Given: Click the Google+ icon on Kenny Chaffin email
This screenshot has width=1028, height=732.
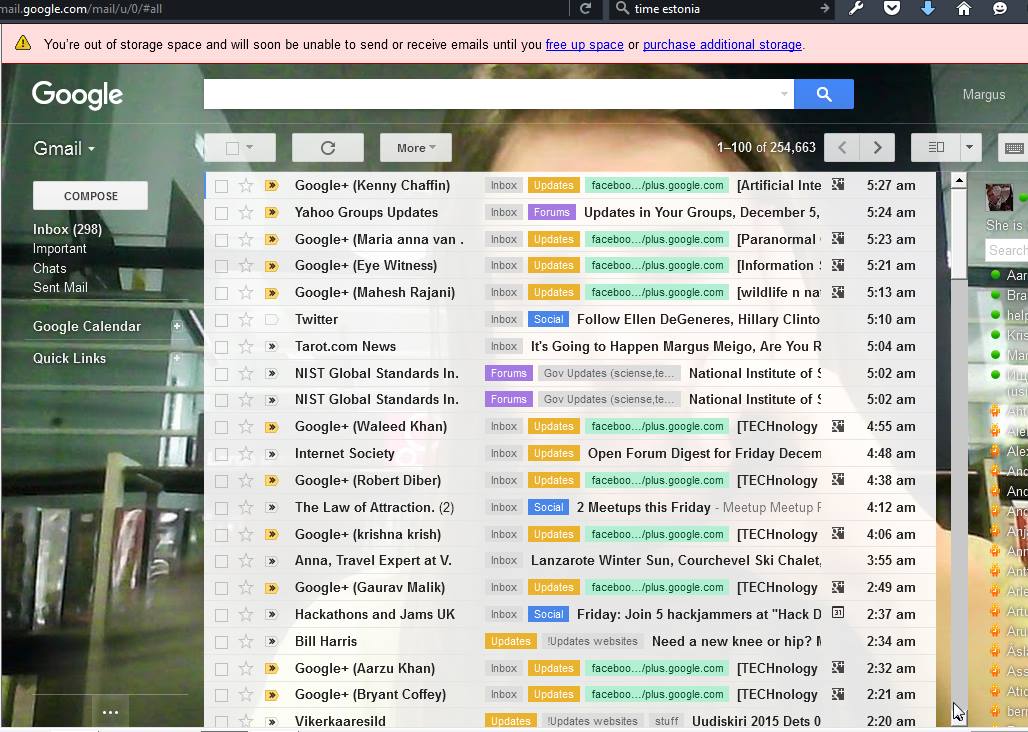Looking at the screenshot, I should coord(837,185).
